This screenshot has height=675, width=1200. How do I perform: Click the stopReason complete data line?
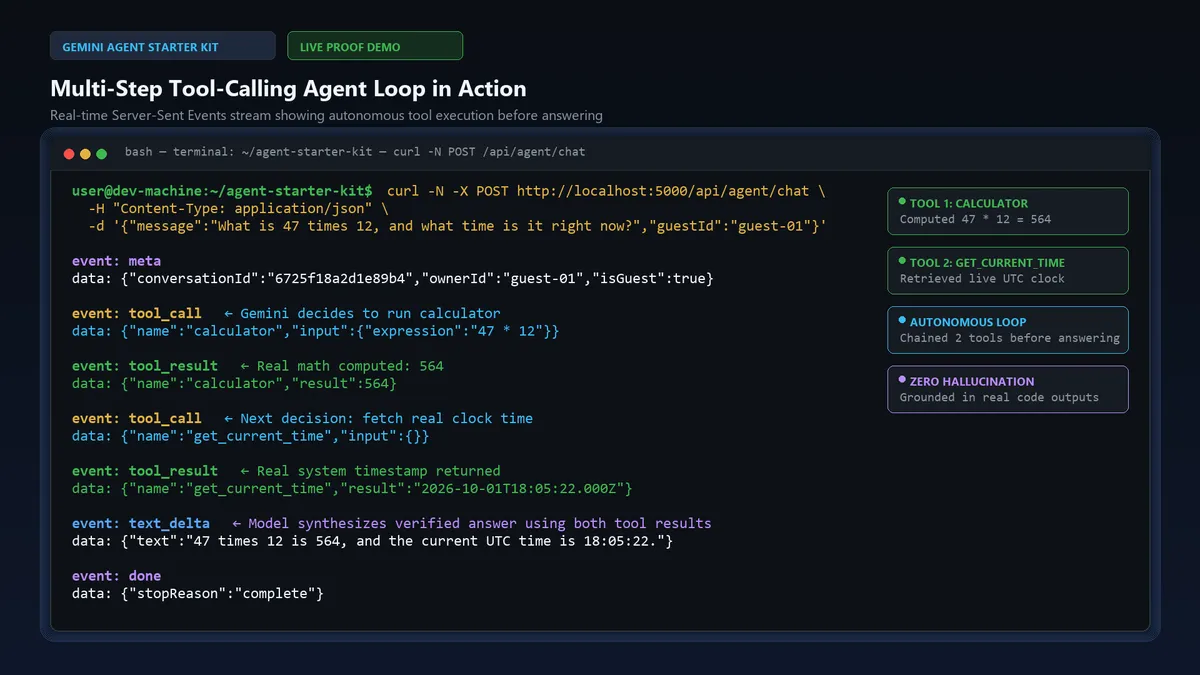tap(198, 594)
